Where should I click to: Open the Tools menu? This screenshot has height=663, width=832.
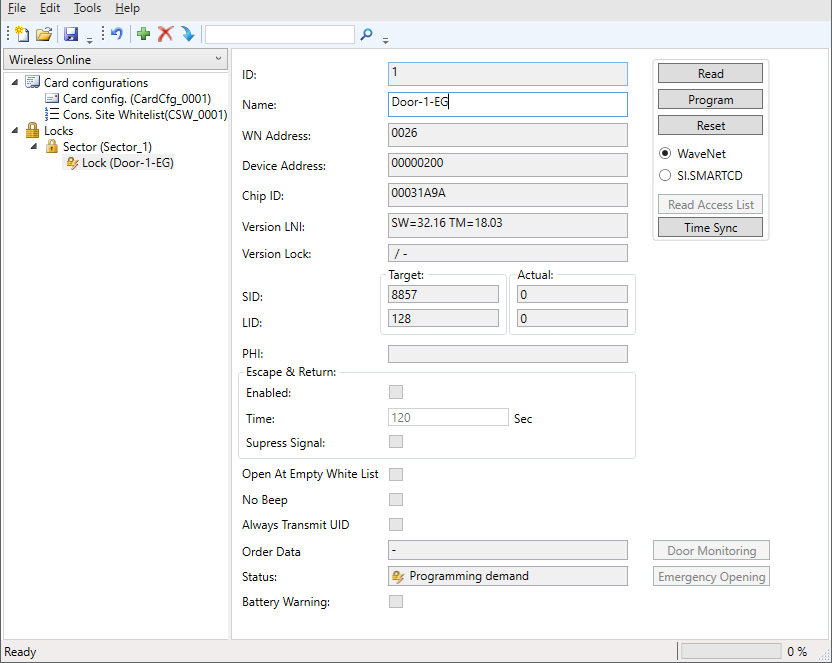[x=87, y=8]
